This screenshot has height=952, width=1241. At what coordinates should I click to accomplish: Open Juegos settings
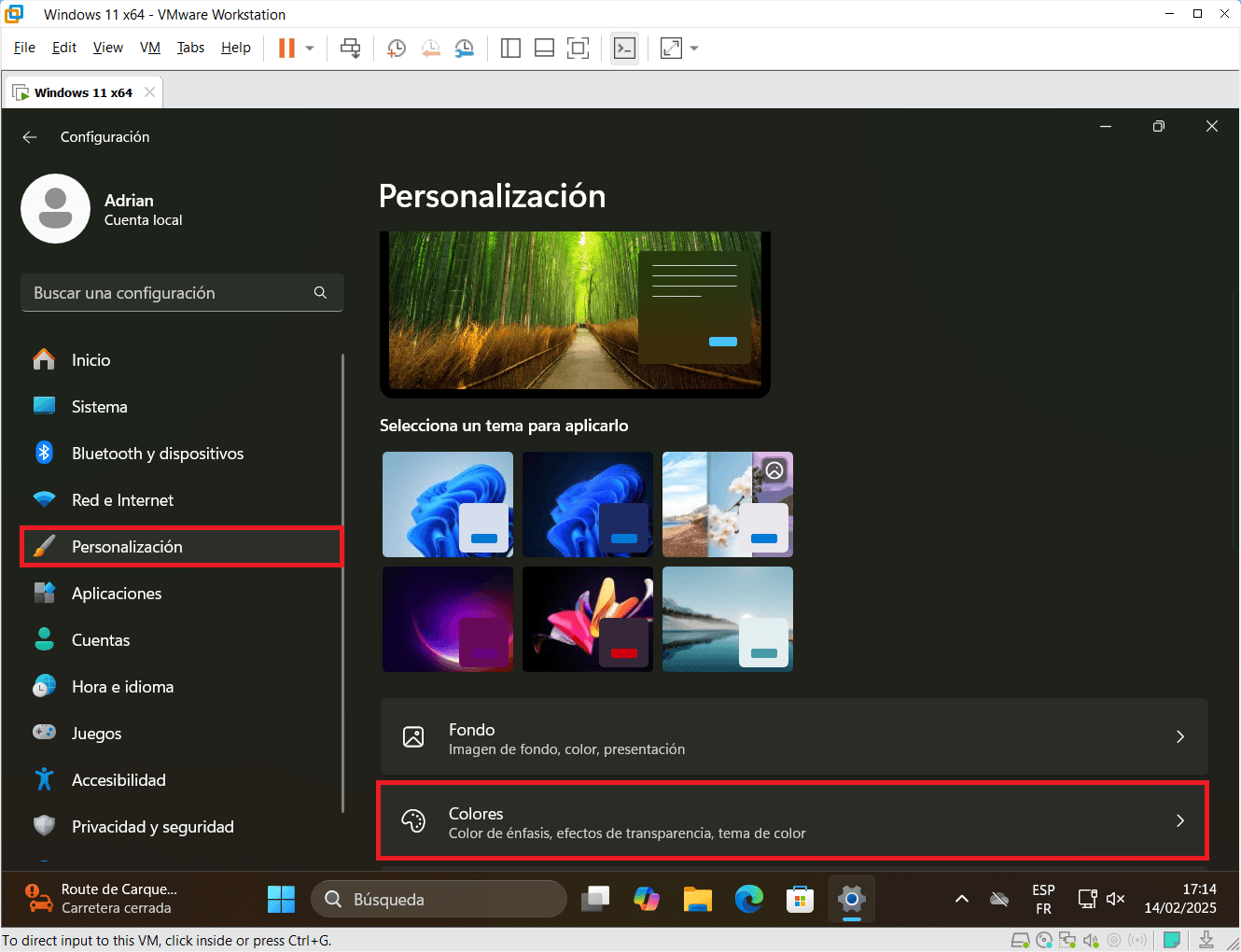pos(182,734)
